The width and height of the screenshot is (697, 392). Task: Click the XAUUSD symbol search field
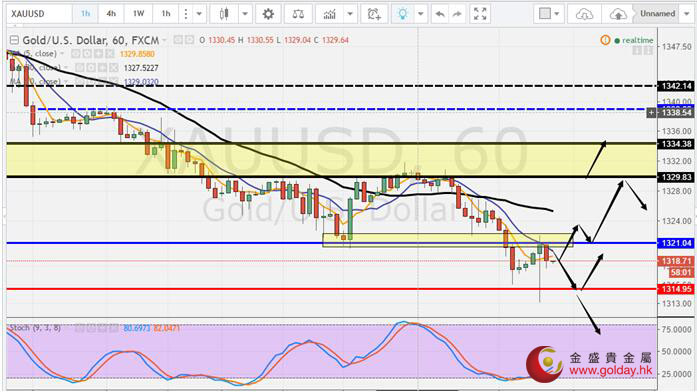pyautogui.click(x=39, y=14)
